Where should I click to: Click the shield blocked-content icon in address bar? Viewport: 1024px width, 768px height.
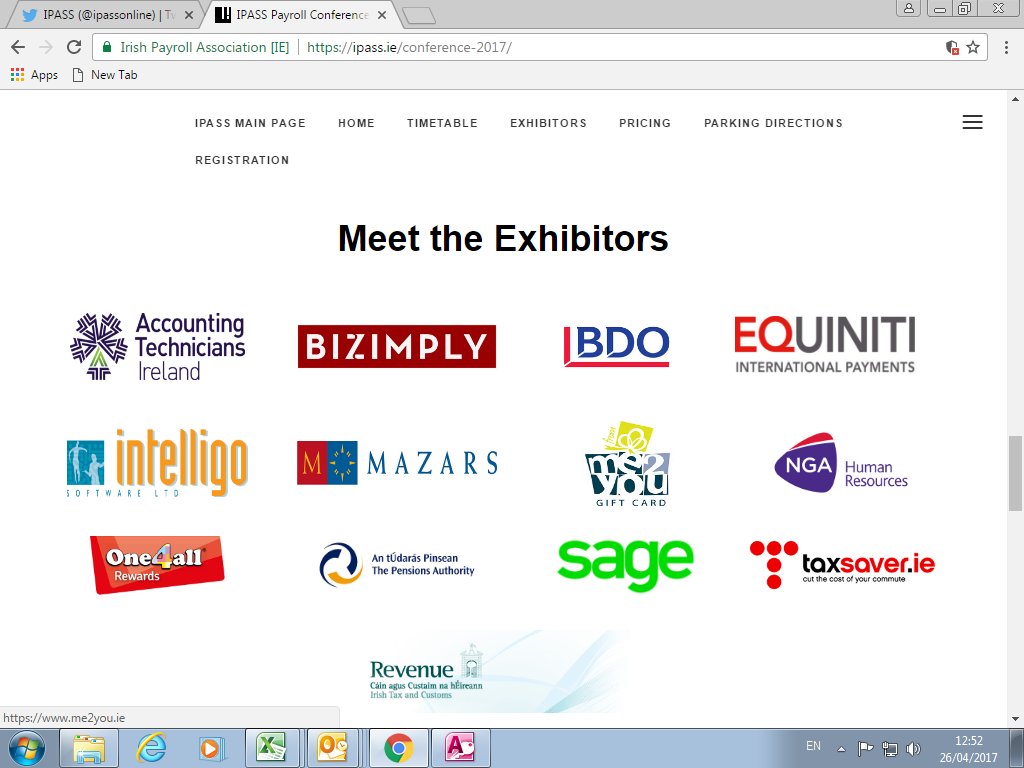click(x=952, y=47)
